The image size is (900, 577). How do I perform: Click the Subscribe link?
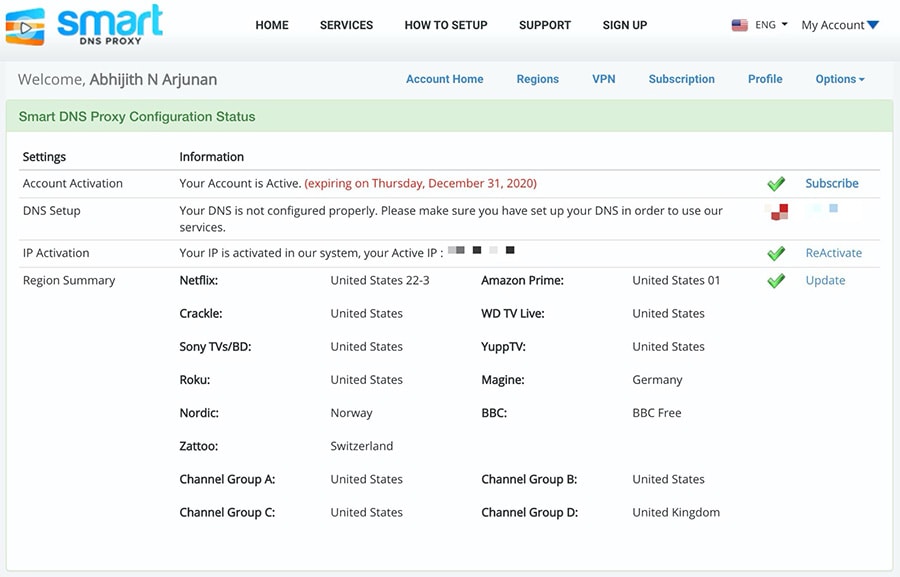point(832,184)
